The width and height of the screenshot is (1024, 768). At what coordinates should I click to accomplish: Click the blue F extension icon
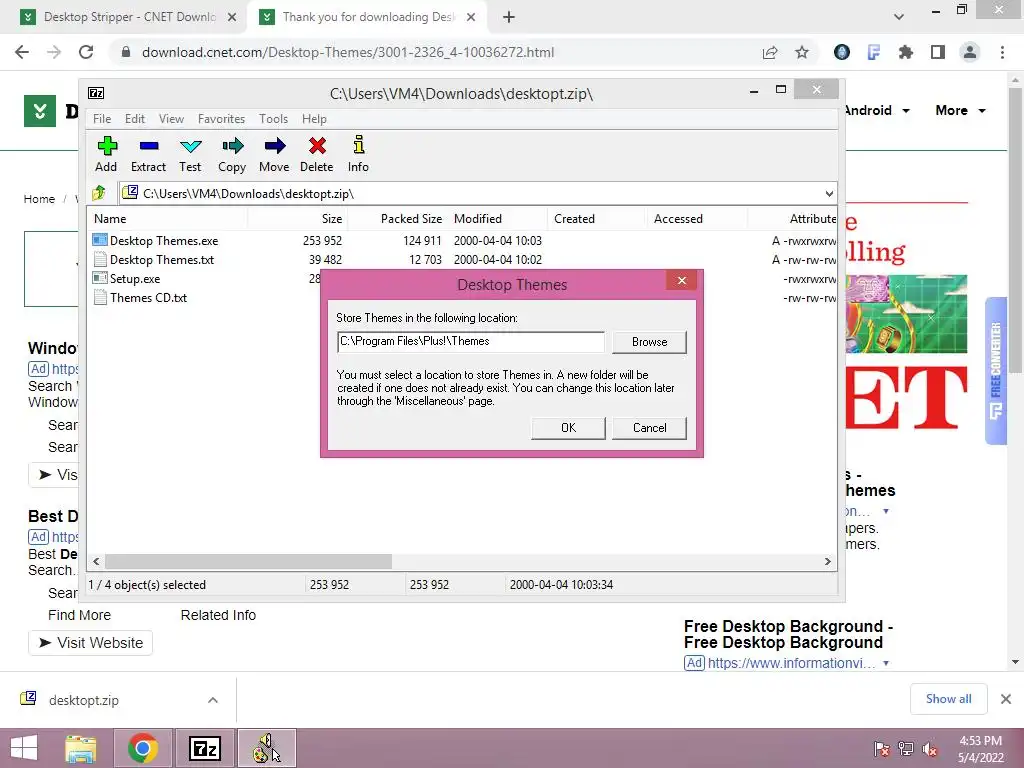(873, 52)
